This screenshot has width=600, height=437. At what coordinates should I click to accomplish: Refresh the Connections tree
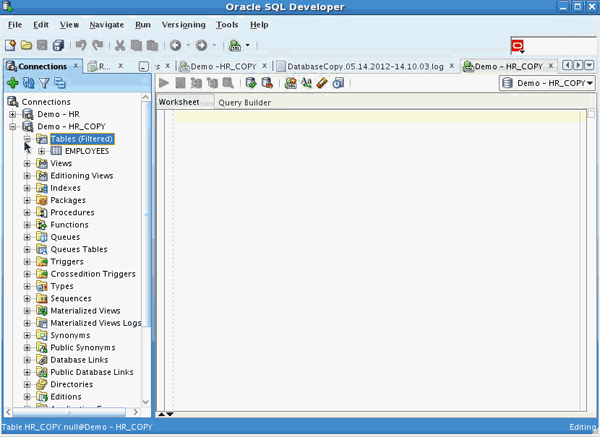[x=29, y=83]
